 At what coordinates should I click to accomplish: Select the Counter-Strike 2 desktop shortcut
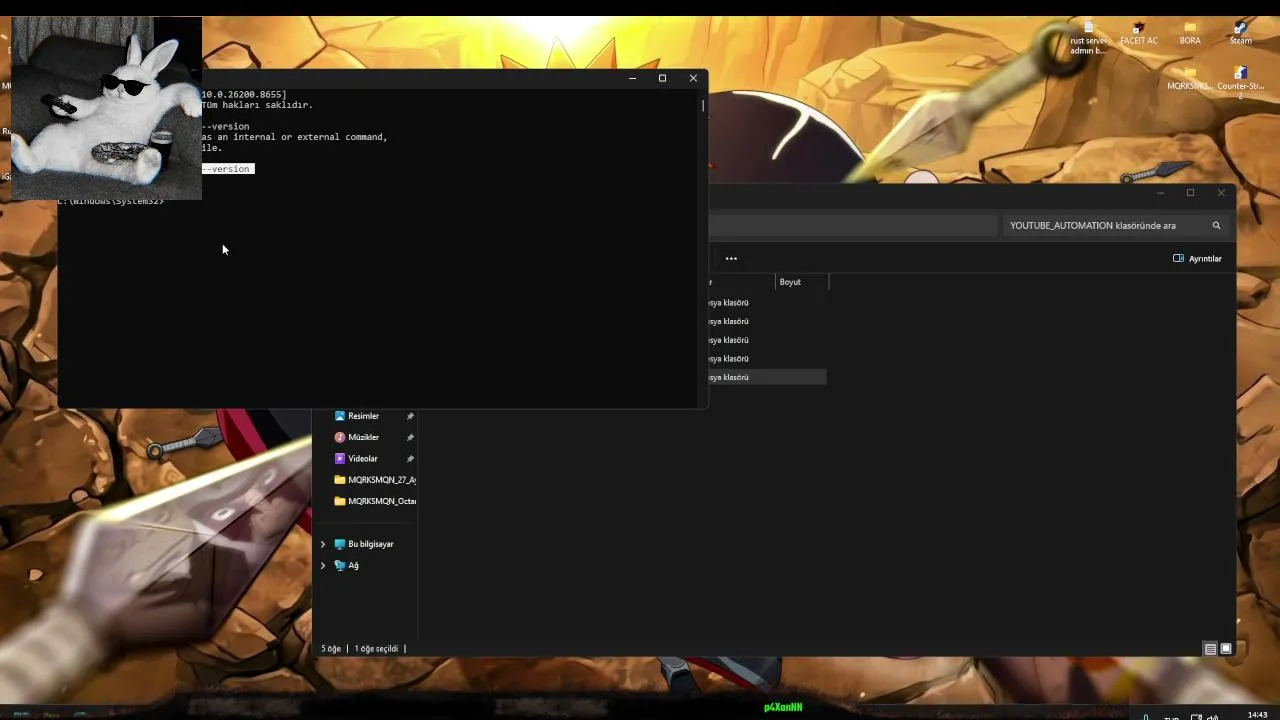1241,81
